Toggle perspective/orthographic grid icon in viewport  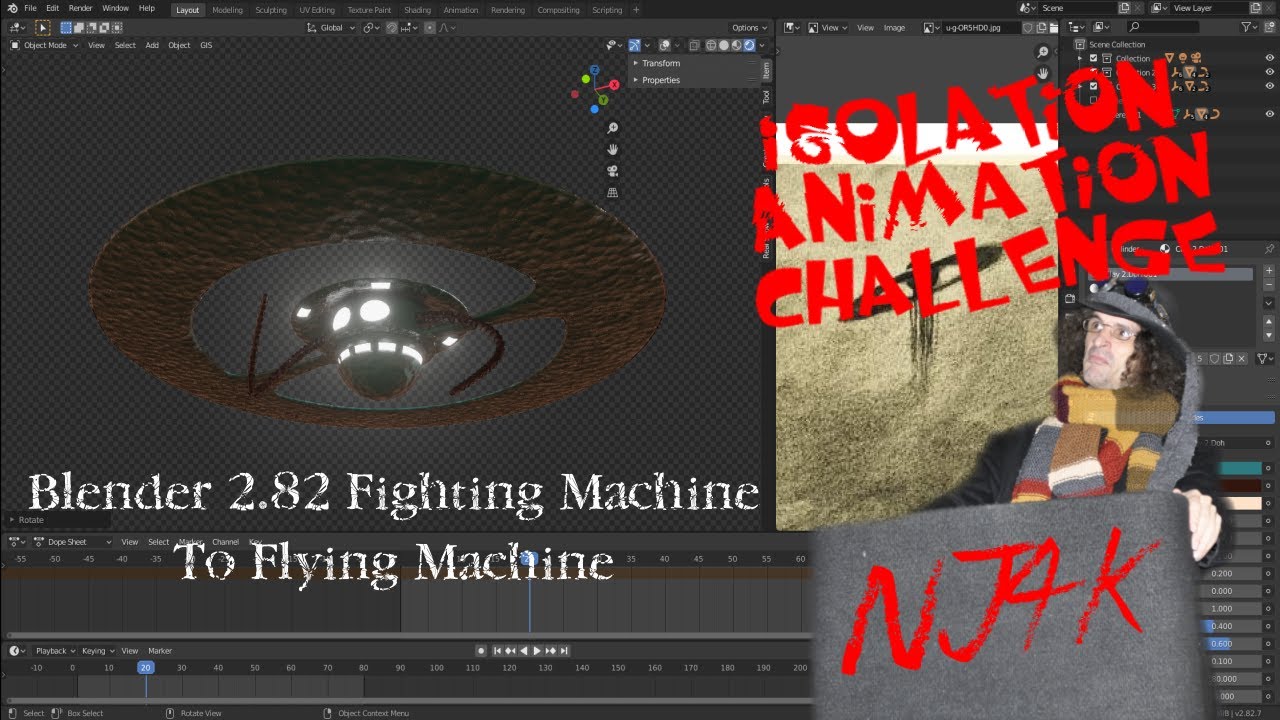[613, 192]
